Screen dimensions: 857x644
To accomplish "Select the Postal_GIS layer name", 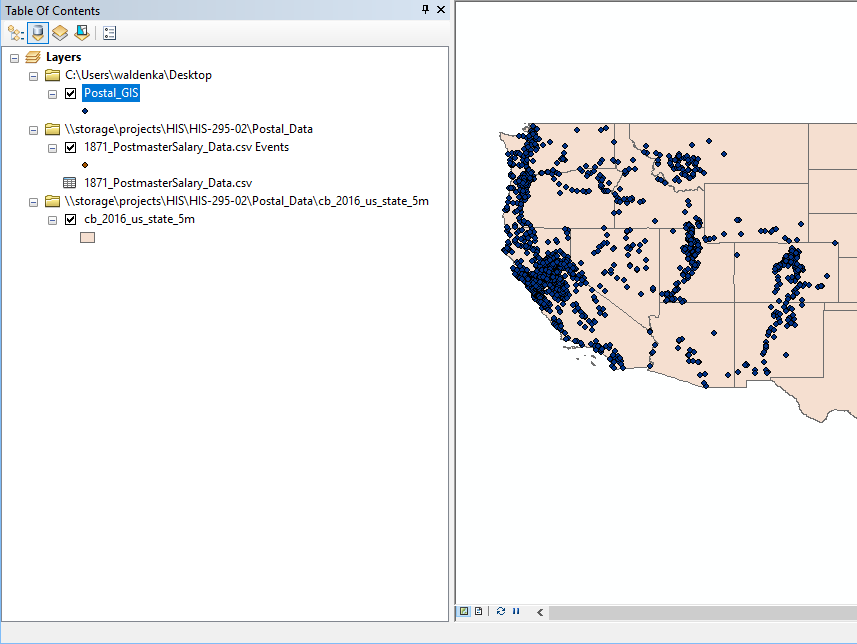I will point(110,94).
